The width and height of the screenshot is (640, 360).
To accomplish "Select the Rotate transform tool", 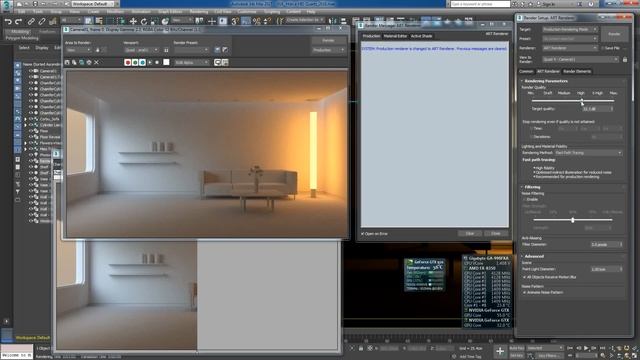I will point(144,21).
